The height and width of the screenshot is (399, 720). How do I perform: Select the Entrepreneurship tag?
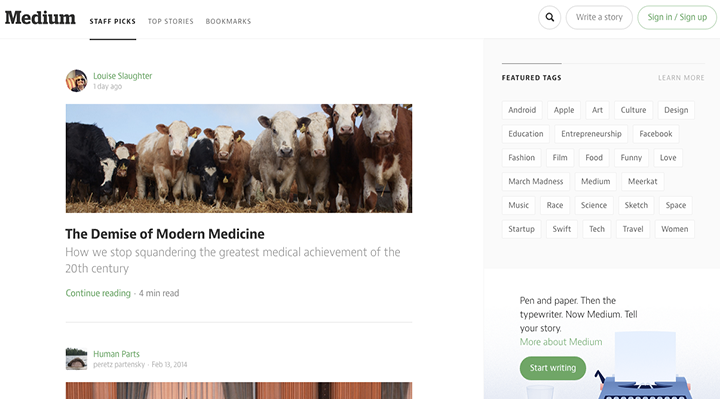point(591,134)
